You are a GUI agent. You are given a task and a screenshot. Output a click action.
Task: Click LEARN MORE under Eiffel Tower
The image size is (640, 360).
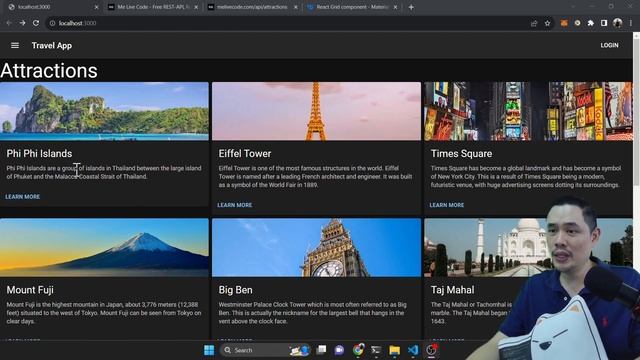[x=235, y=205]
